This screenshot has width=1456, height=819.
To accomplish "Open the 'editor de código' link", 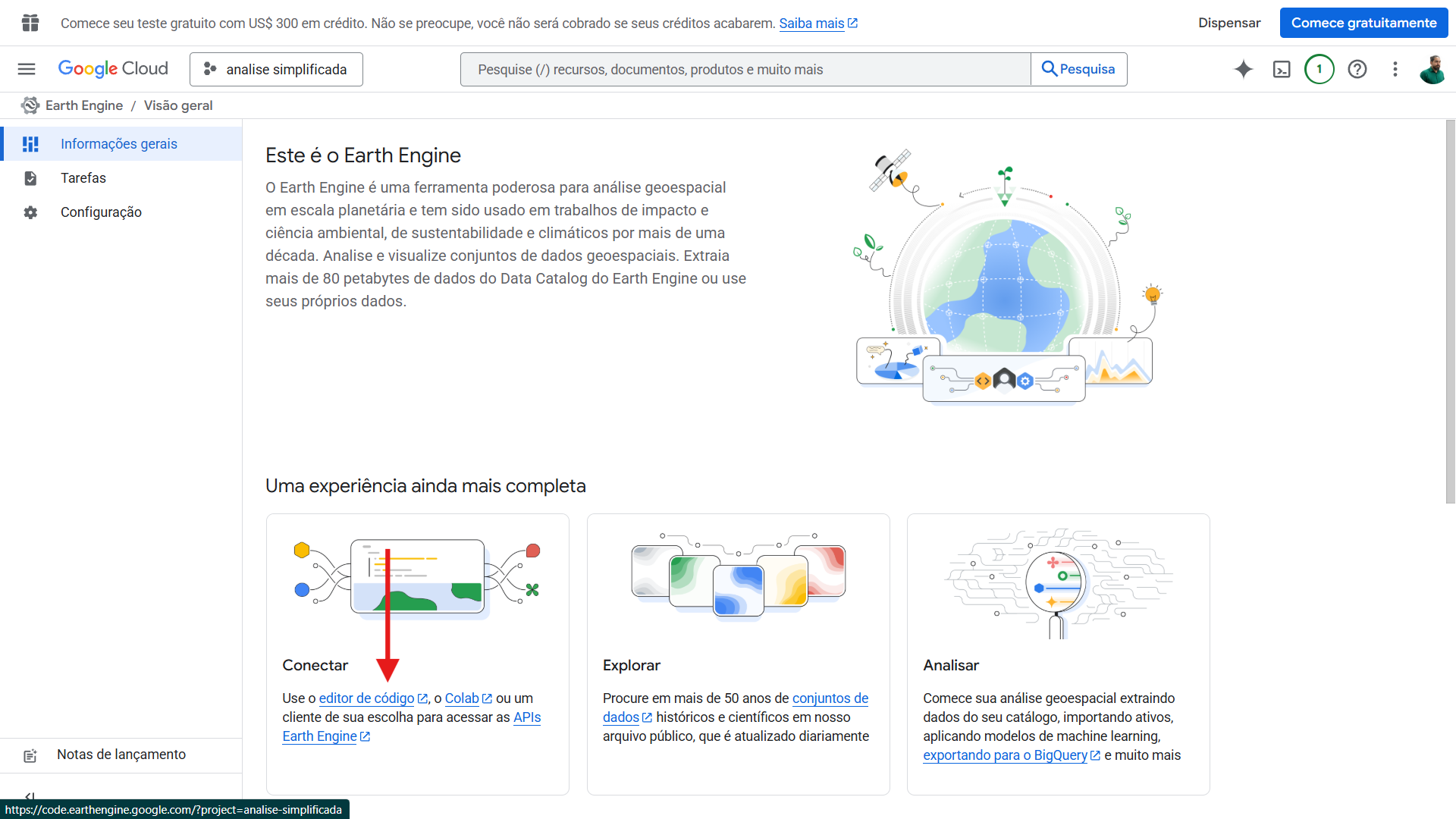I will 367,698.
